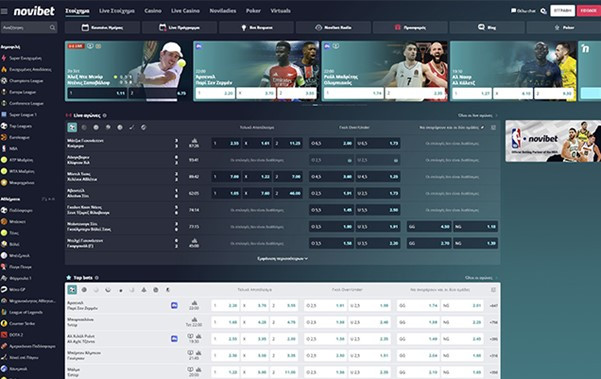
Task: Click layout icon at right of live matches header
Action: coord(493,127)
